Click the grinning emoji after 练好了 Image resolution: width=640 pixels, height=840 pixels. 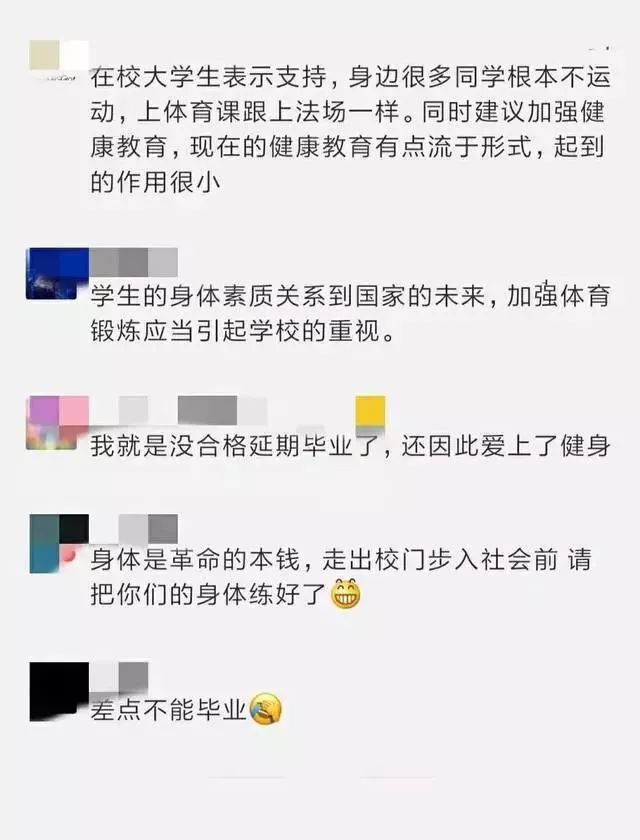345,594
